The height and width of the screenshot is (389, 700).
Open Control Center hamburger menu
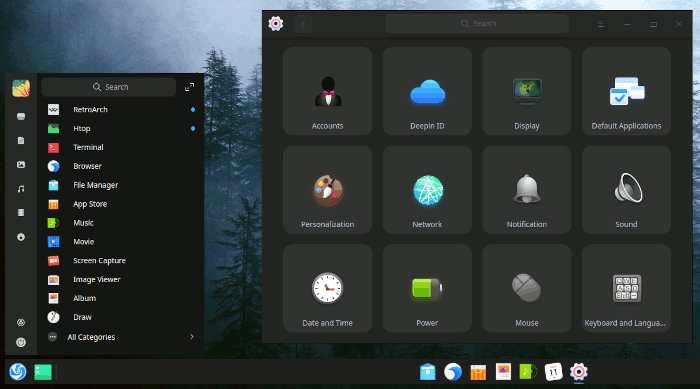600,24
